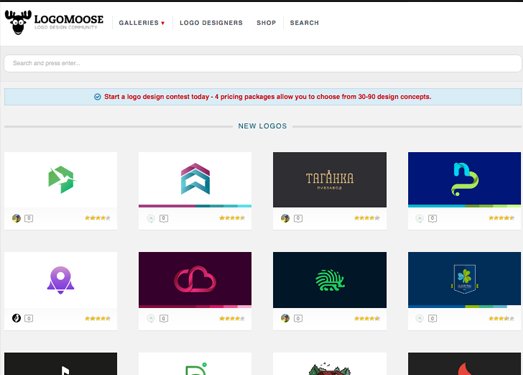523x375 pixels.
Task: Click designer avatar under cloud heart logo
Action: 151,318
